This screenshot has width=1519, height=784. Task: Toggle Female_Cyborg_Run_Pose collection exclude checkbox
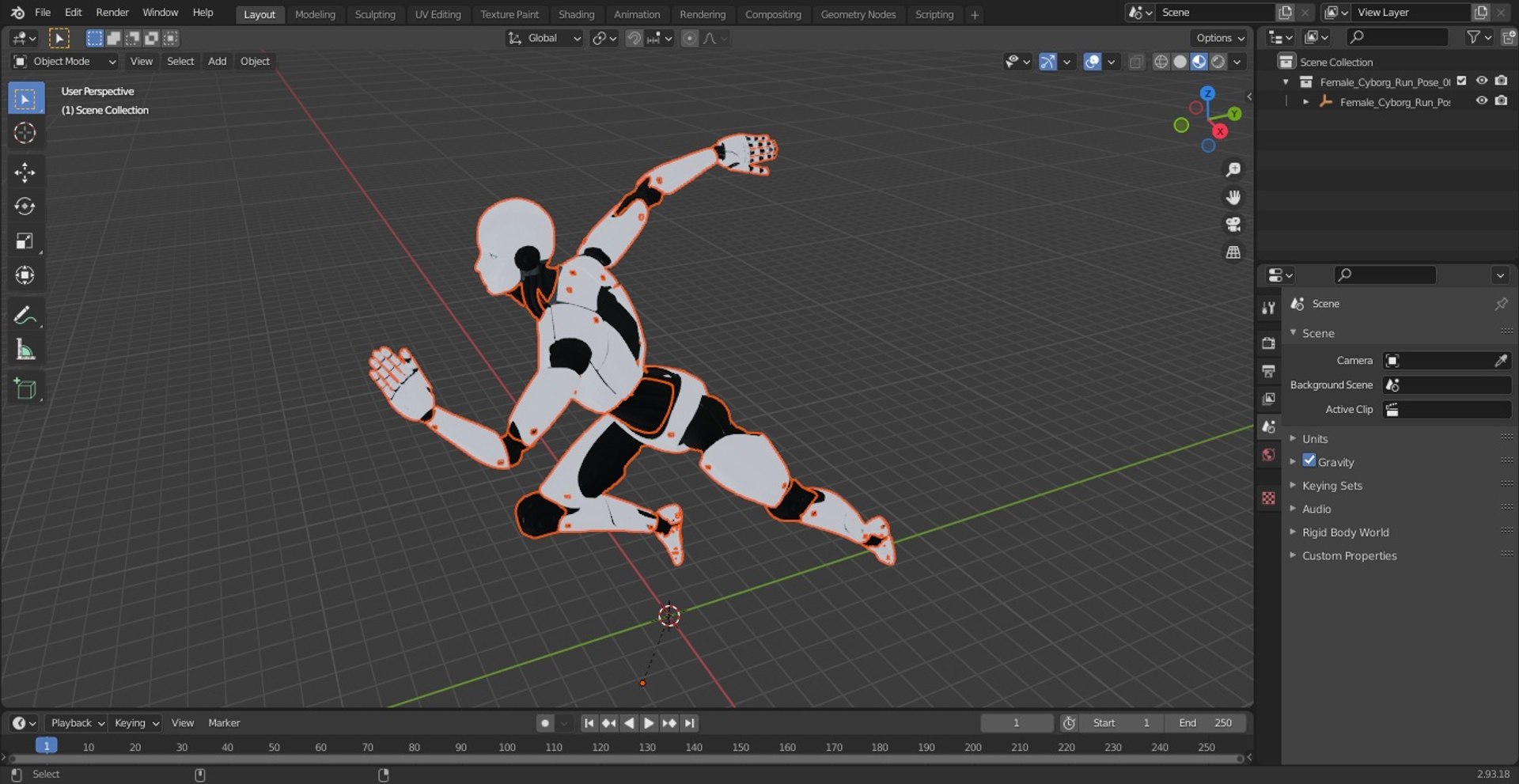point(1462,81)
